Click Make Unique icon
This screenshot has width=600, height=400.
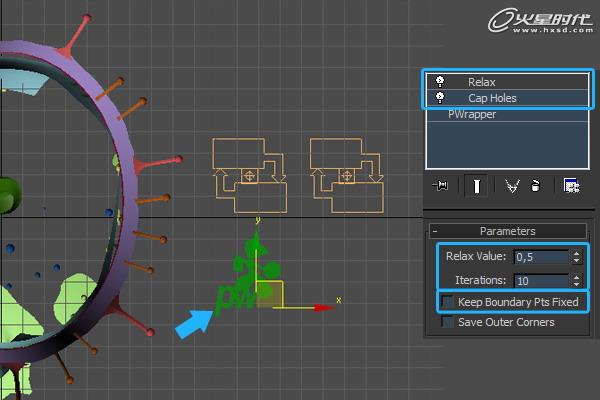pyautogui.click(x=512, y=185)
